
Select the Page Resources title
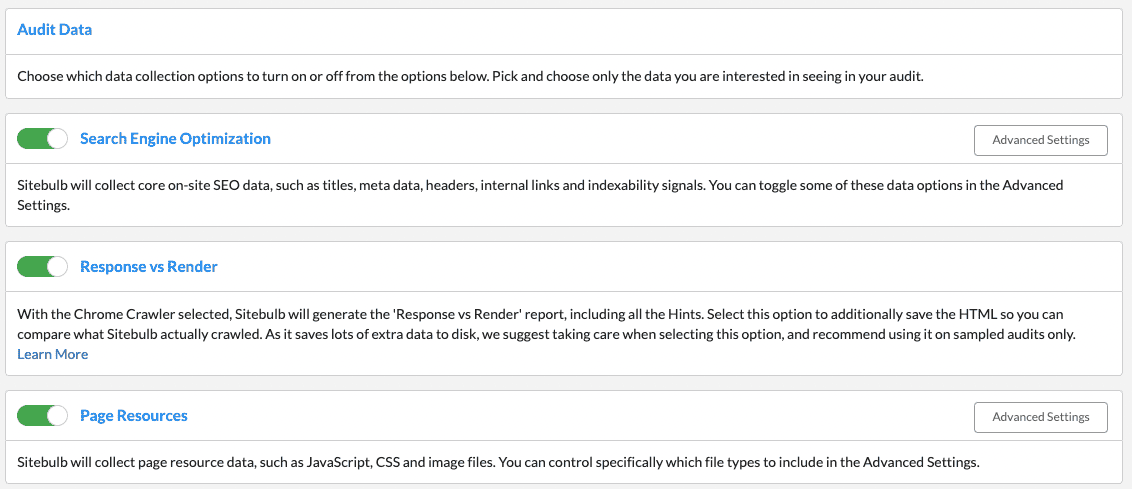[x=134, y=415]
